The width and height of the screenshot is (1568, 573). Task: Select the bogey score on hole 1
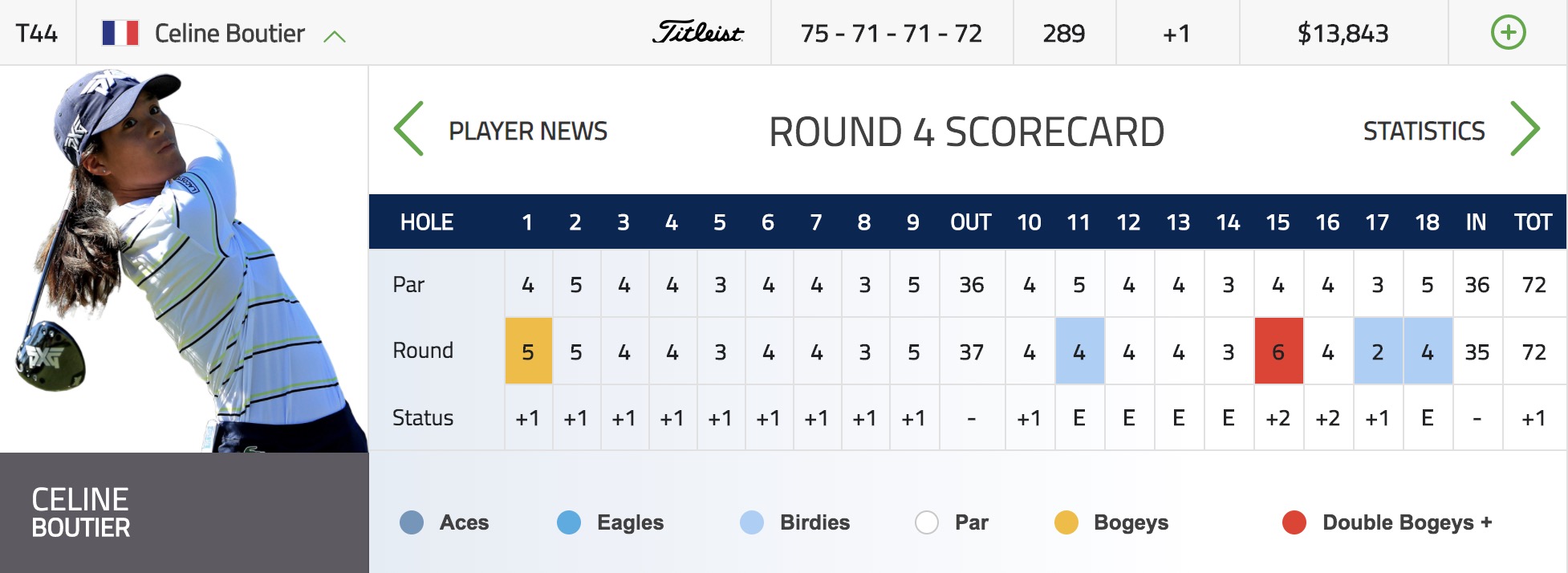click(528, 352)
